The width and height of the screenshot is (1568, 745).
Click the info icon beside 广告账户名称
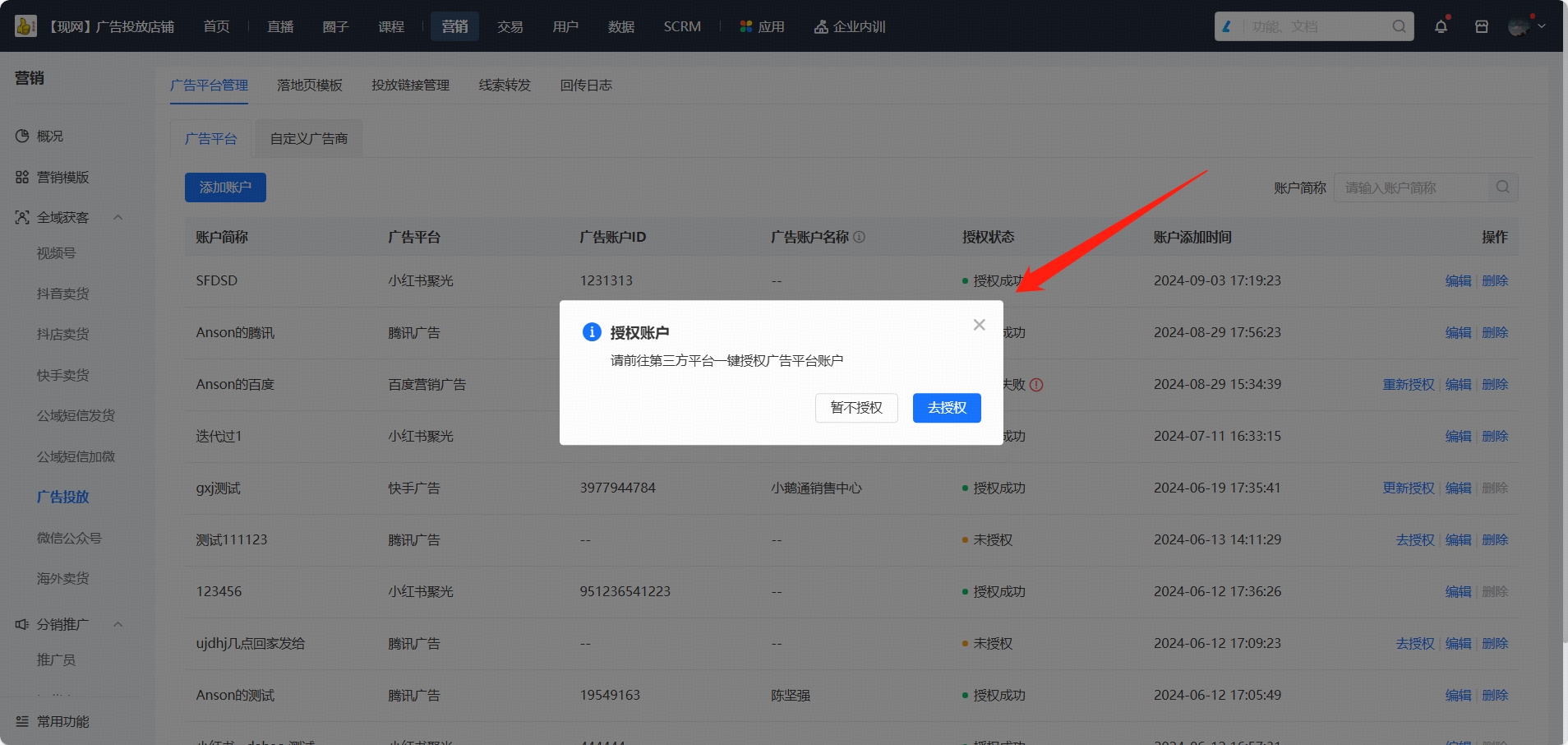(860, 237)
